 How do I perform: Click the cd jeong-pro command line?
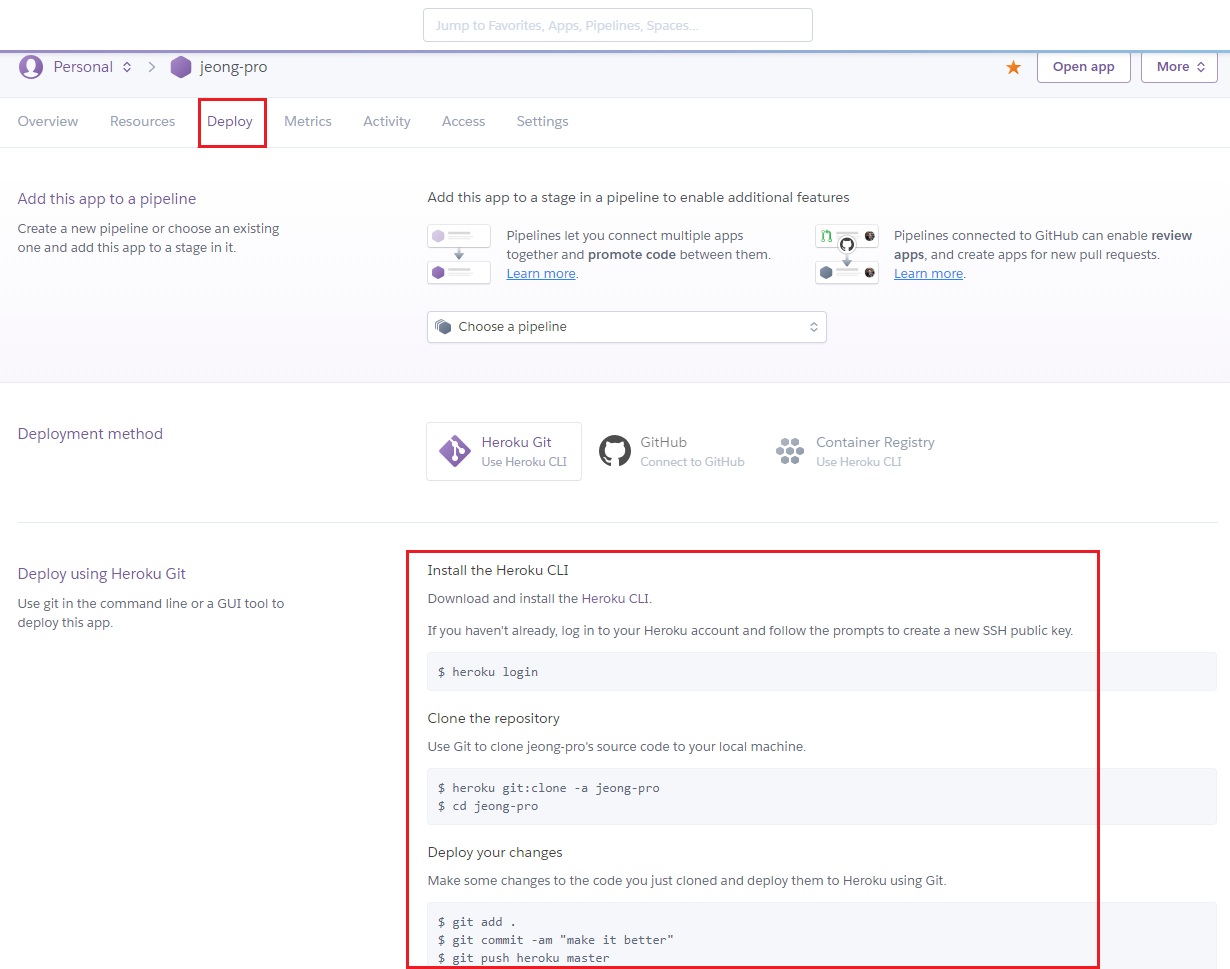(488, 806)
